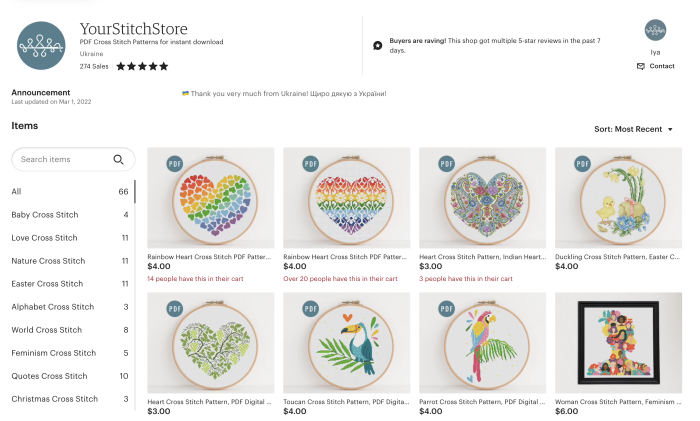Open the Sort: Most Recent dropdown
This screenshot has width=700, height=421.
[633, 129]
